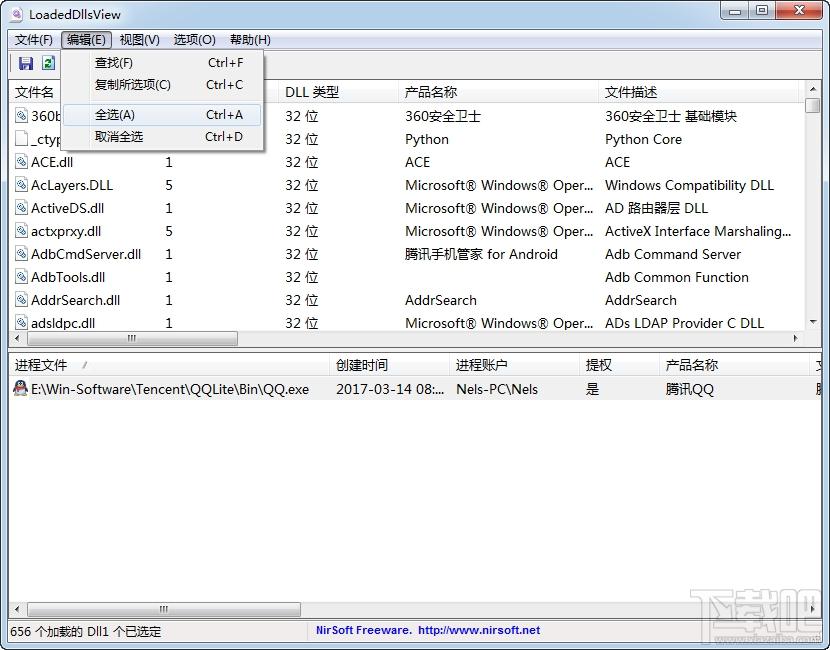
Task: Select the AcLayers.DLL row
Action: coord(407,185)
